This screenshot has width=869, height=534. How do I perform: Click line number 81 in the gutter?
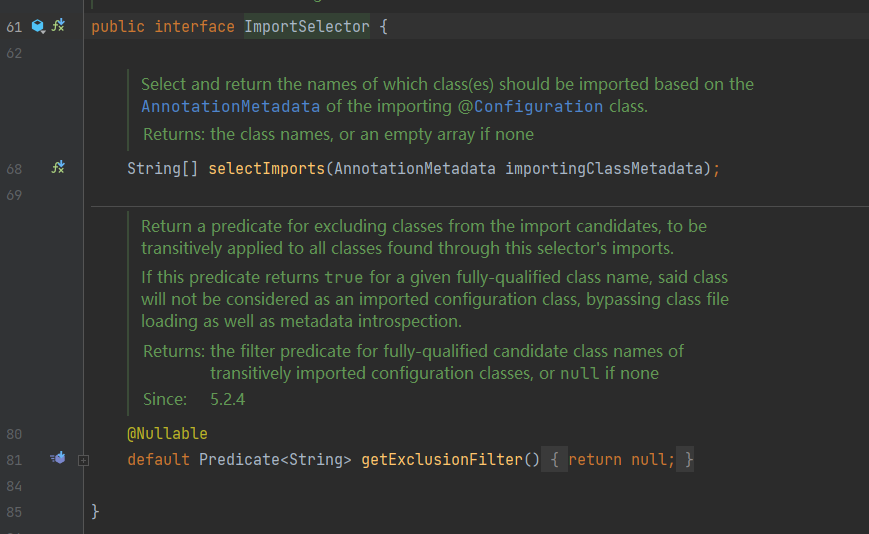pyautogui.click(x=14, y=460)
